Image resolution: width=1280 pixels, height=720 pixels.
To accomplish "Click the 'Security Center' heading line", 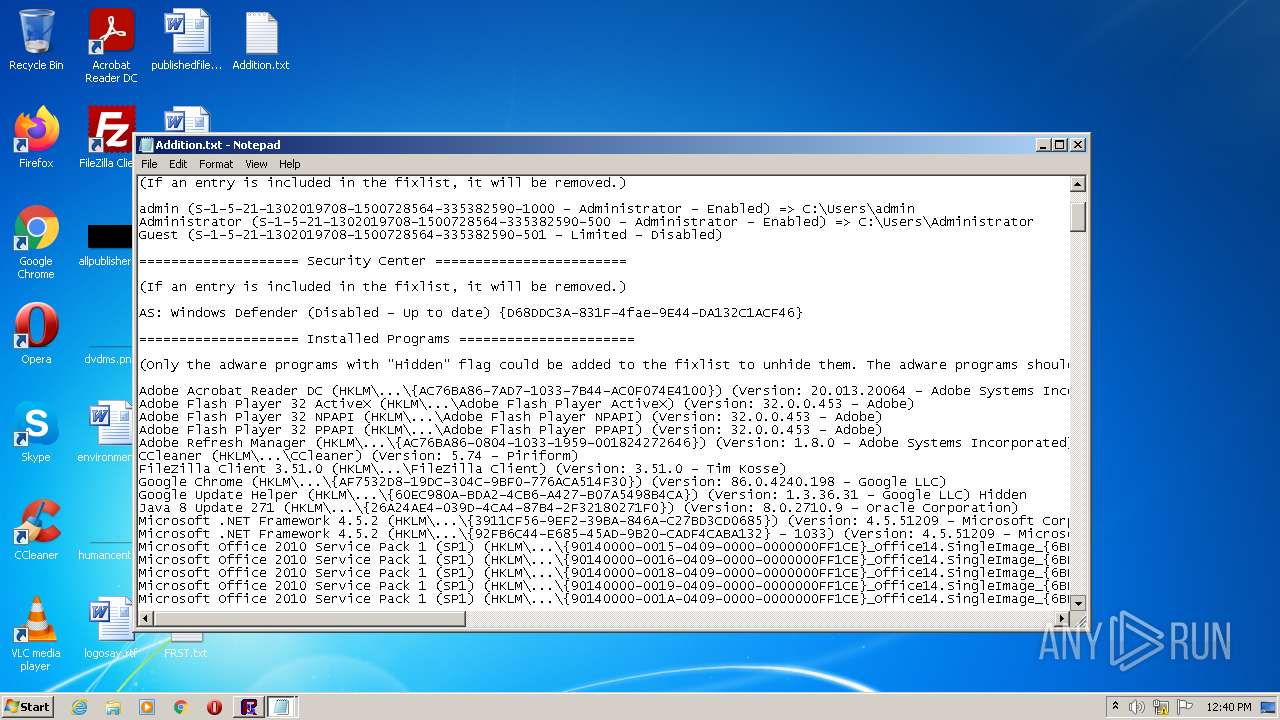I will 382,261.
